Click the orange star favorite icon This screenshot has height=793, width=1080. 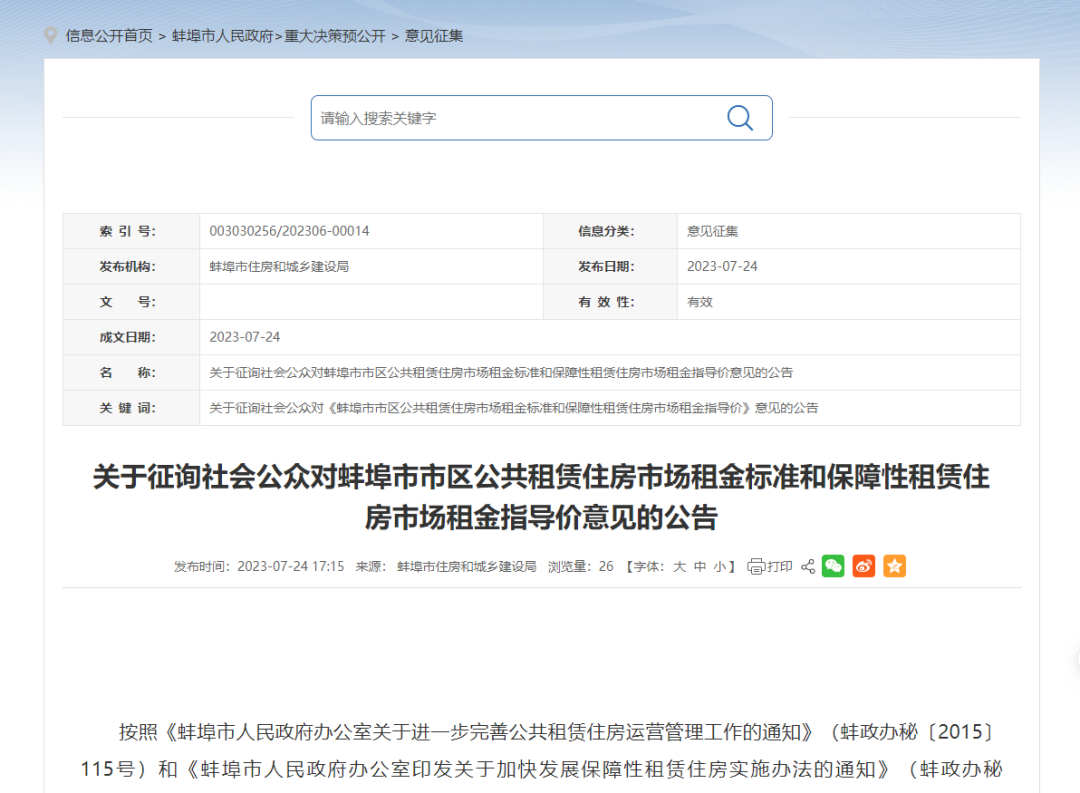tap(895, 566)
